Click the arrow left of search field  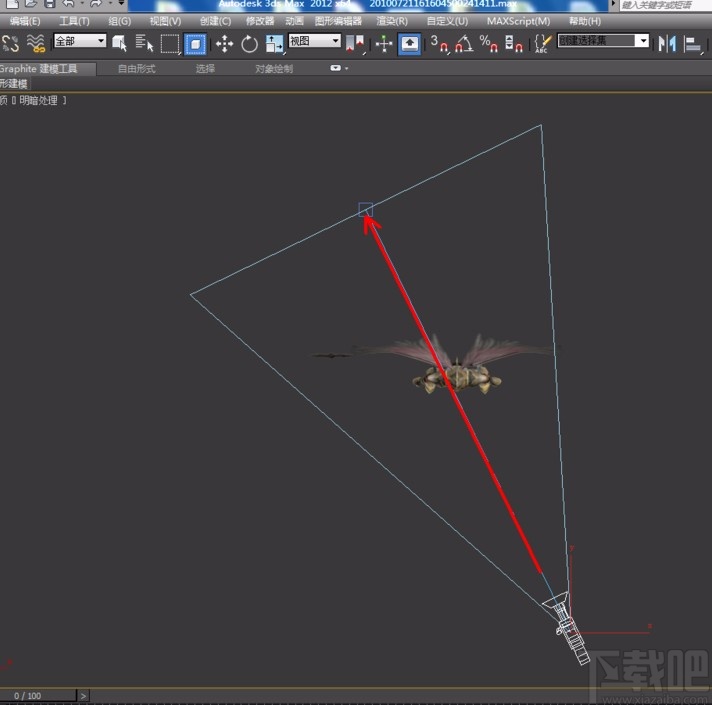tap(613, 4)
